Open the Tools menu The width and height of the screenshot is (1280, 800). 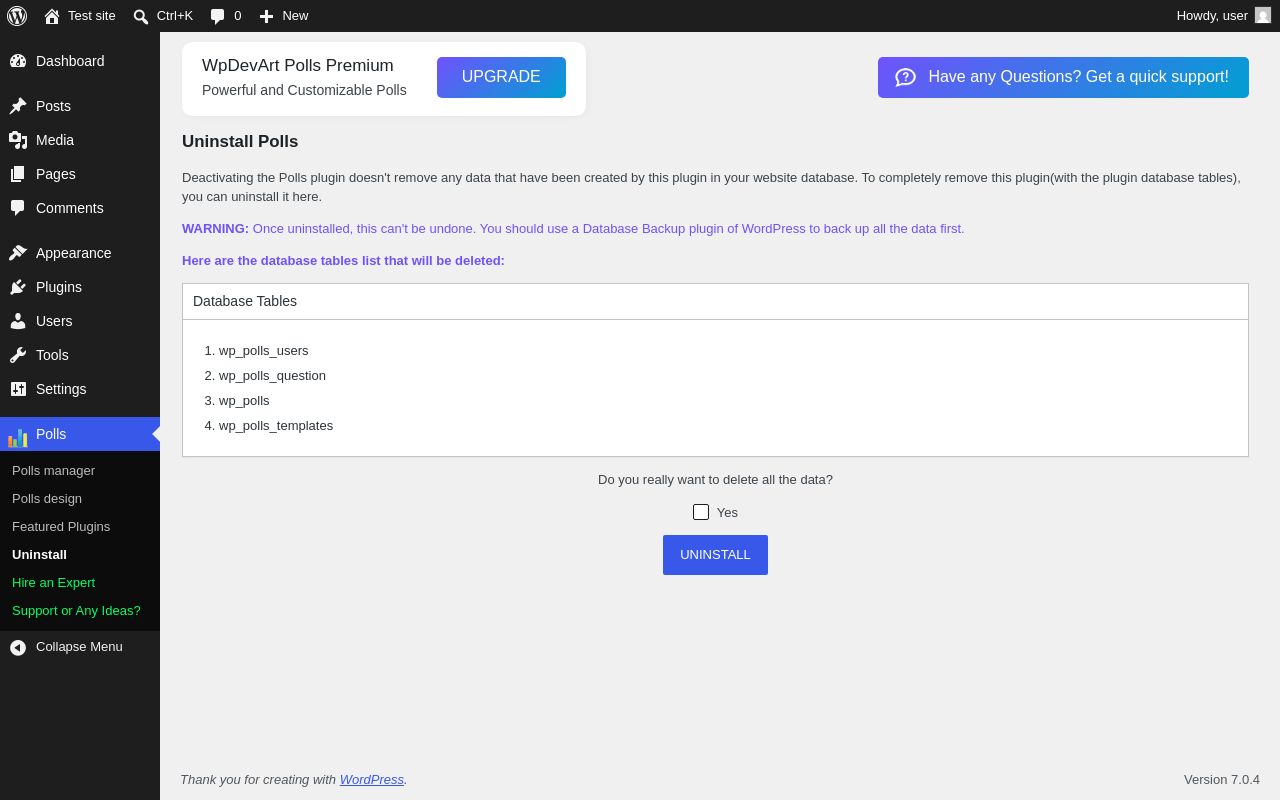pyautogui.click(x=80, y=355)
